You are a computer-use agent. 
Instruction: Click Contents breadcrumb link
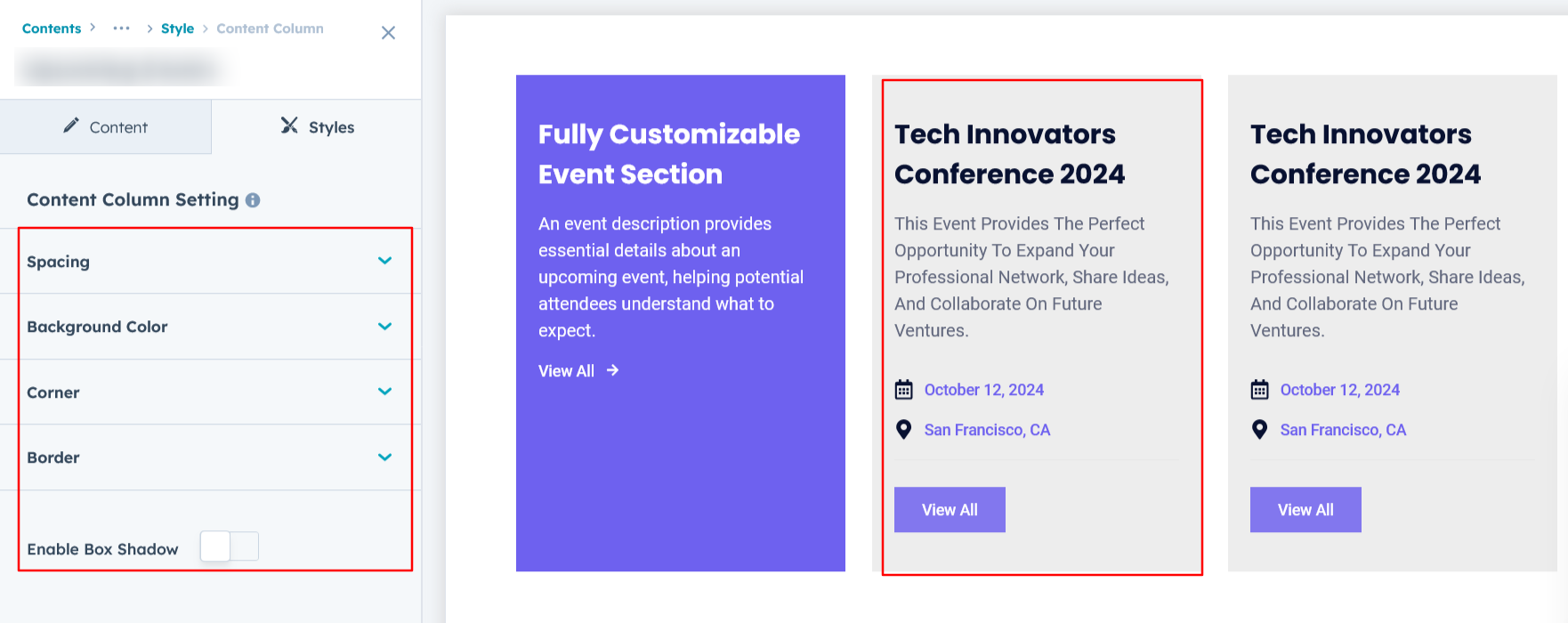pos(52,28)
